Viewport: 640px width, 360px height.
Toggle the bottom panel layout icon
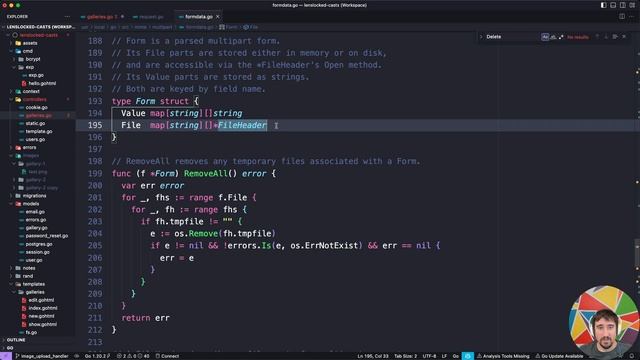tap(613, 5)
